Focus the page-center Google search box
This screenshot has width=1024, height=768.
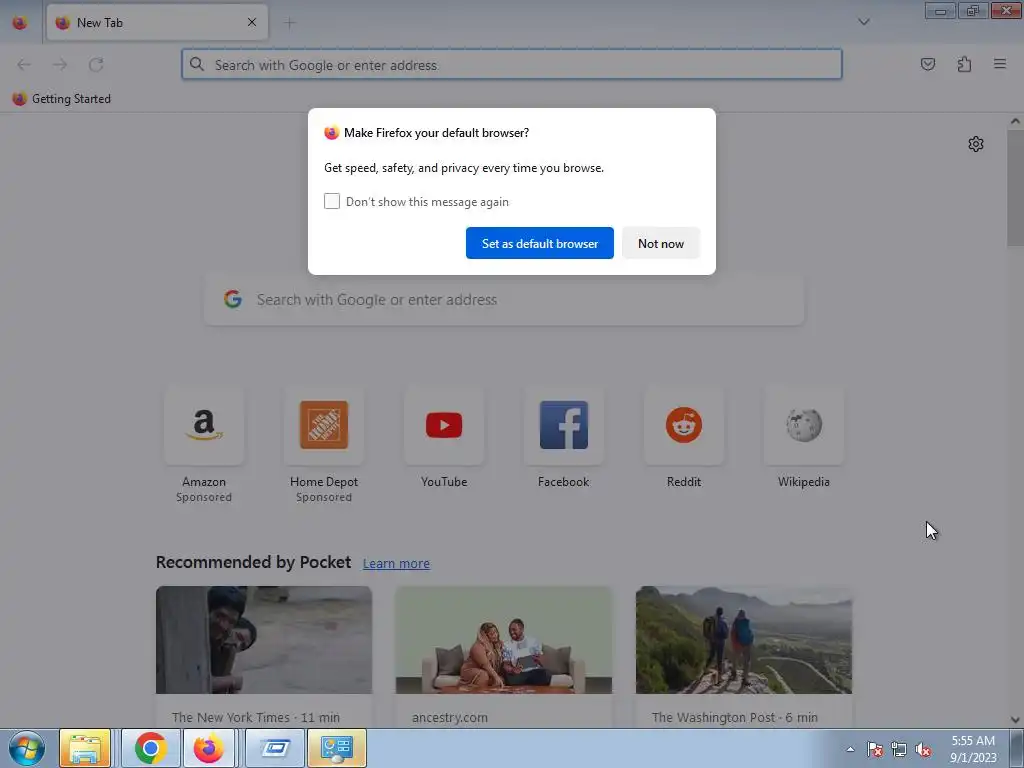(x=504, y=300)
